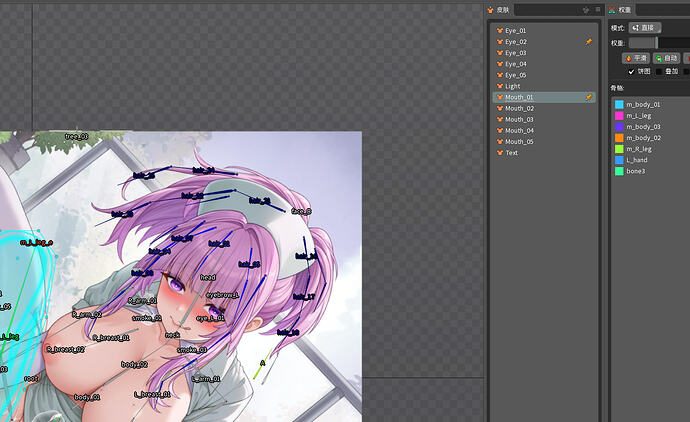Click the magenta m_L_leg color swatch

click(619, 116)
